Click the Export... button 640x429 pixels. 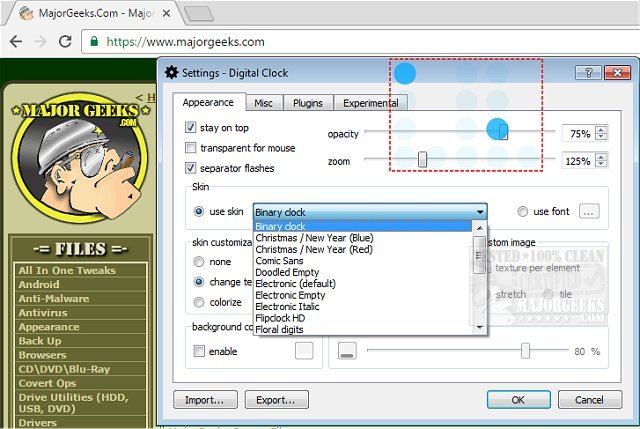(276, 400)
